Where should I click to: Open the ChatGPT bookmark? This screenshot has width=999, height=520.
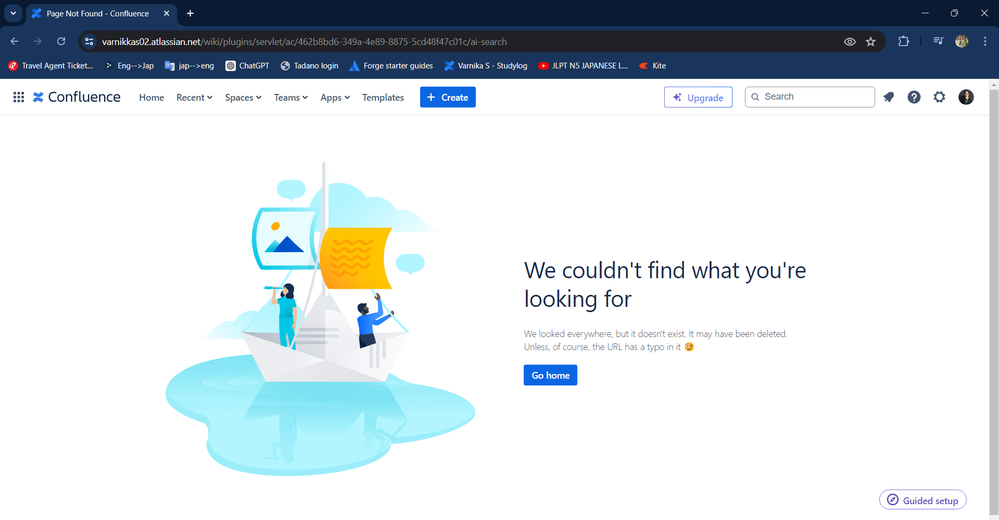pos(247,66)
